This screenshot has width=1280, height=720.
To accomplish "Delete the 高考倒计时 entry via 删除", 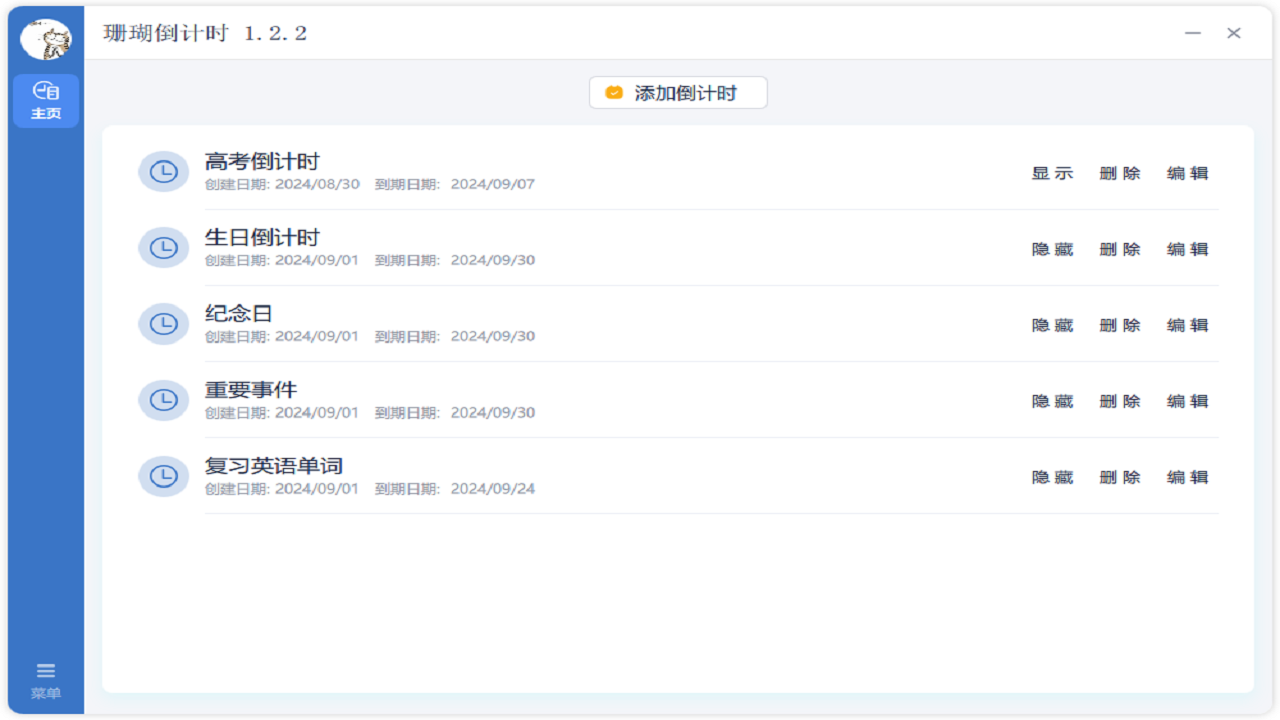I will [x=1119, y=172].
